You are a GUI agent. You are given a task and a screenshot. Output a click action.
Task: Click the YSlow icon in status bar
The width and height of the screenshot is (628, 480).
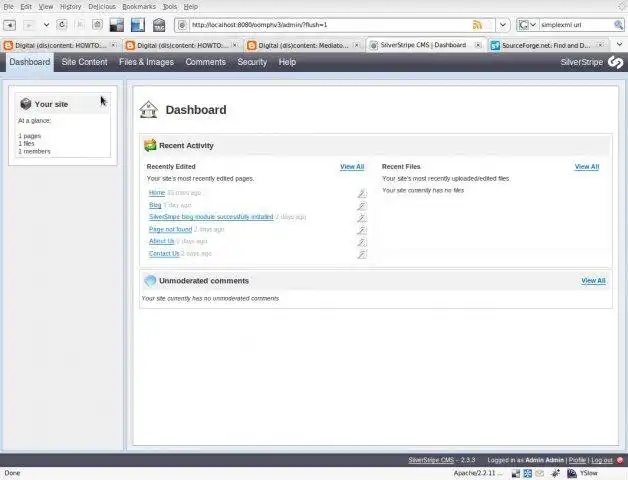(x=572, y=473)
